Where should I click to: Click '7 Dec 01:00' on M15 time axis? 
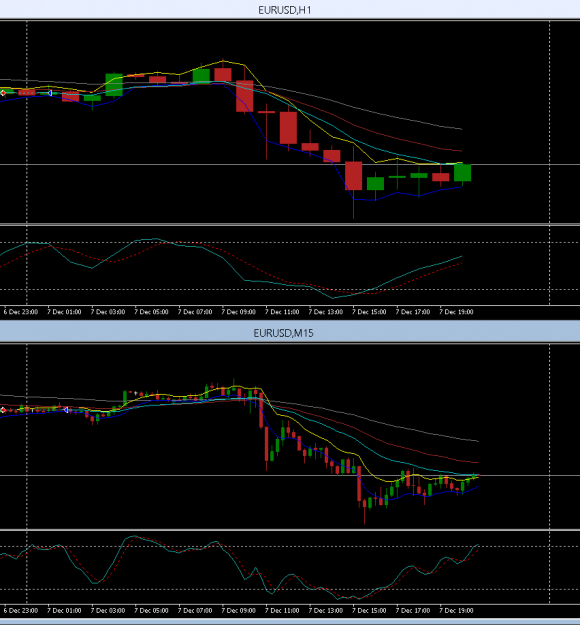point(64,610)
